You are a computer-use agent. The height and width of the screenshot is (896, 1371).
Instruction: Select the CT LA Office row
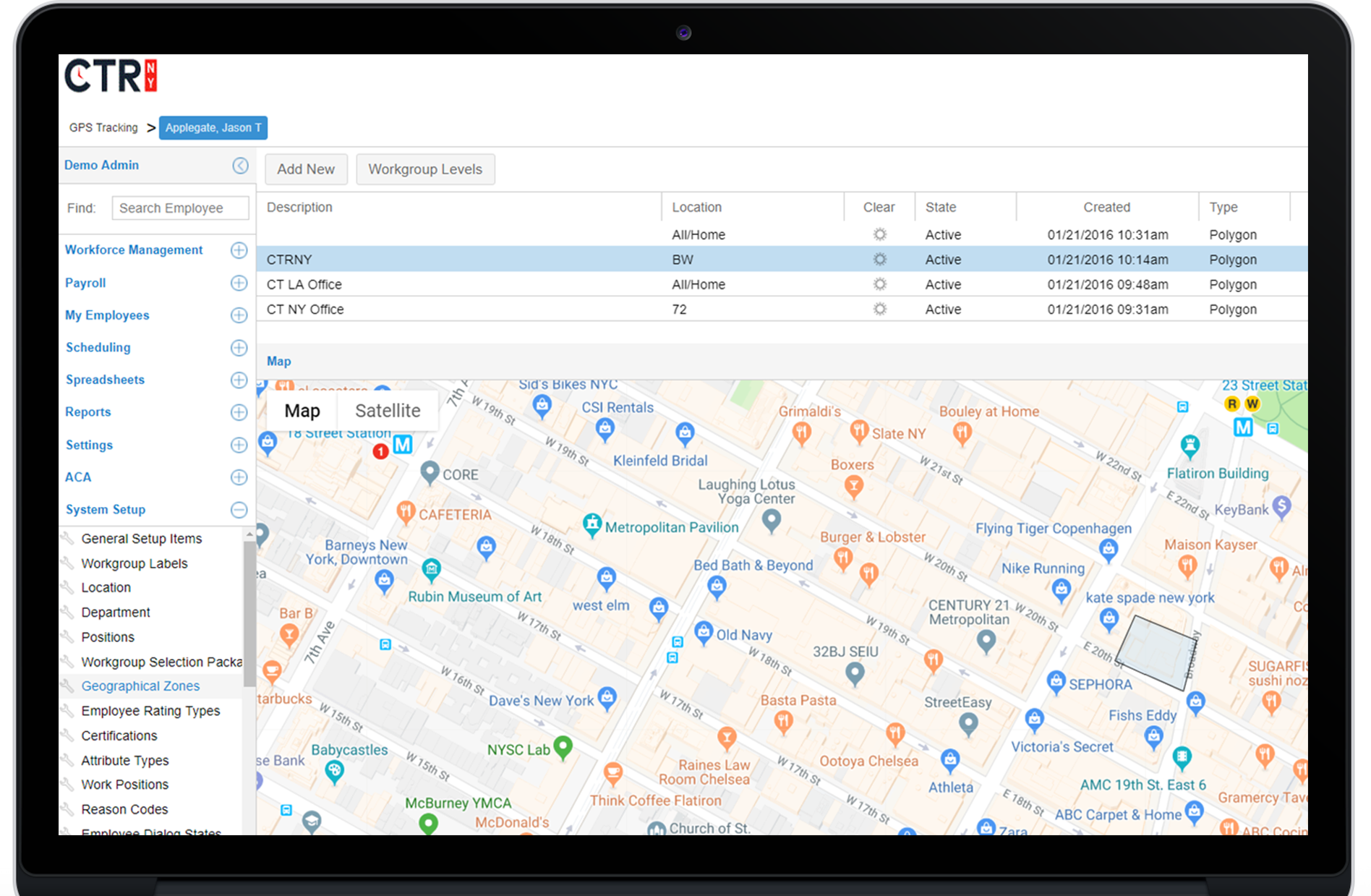coord(782,284)
